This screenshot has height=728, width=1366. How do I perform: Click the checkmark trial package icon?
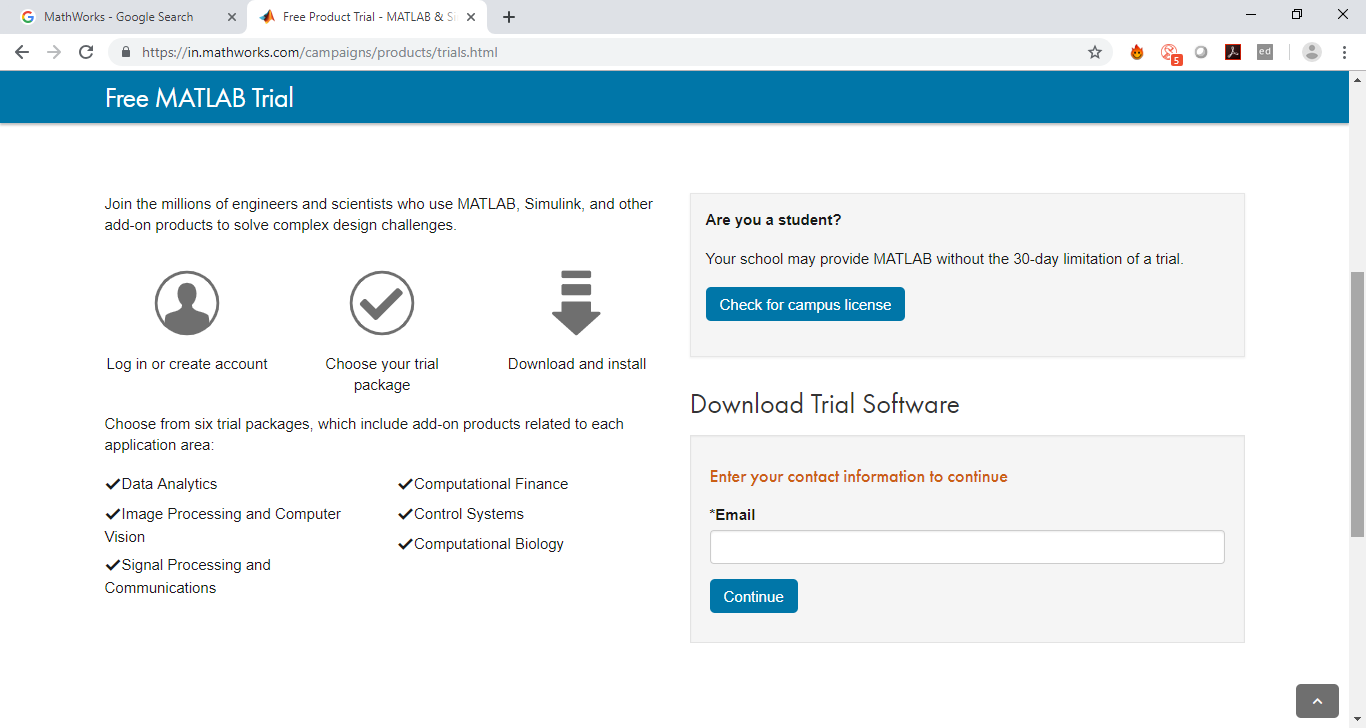[382, 303]
